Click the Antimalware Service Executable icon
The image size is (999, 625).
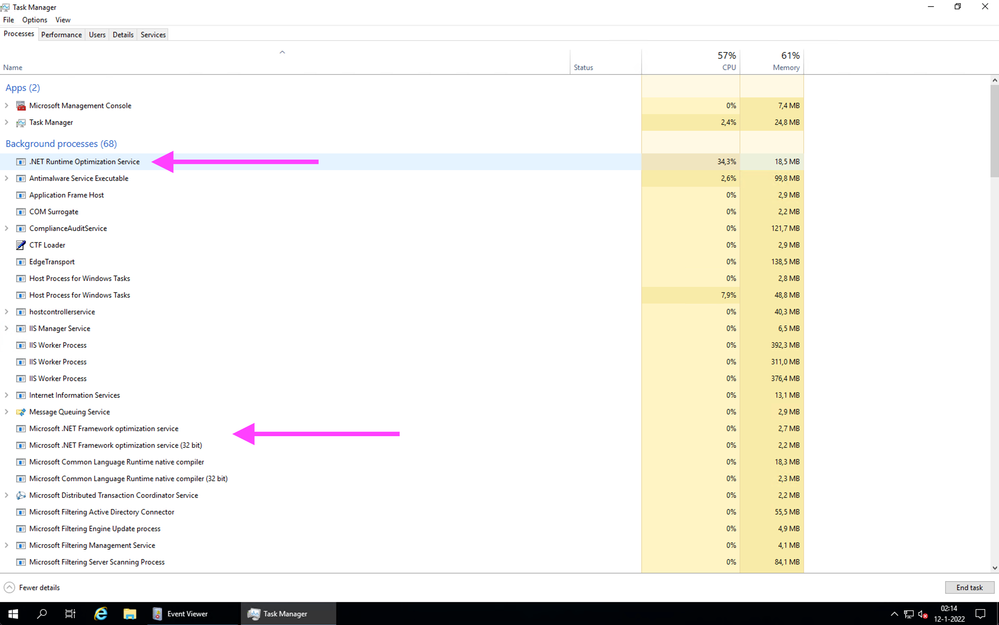[21, 178]
